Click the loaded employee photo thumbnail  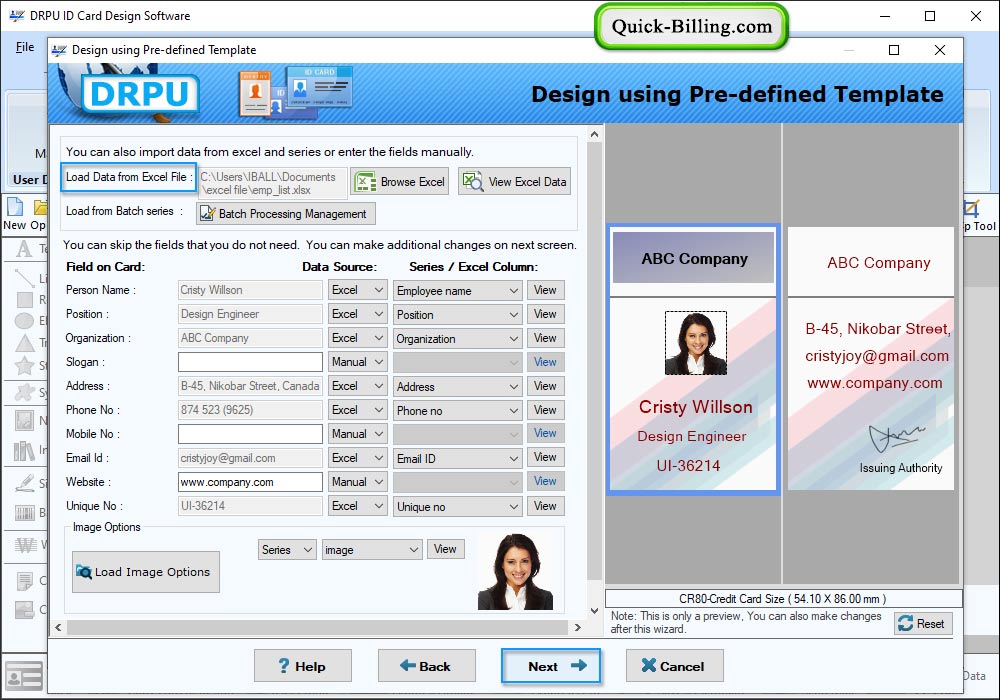point(515,572)
